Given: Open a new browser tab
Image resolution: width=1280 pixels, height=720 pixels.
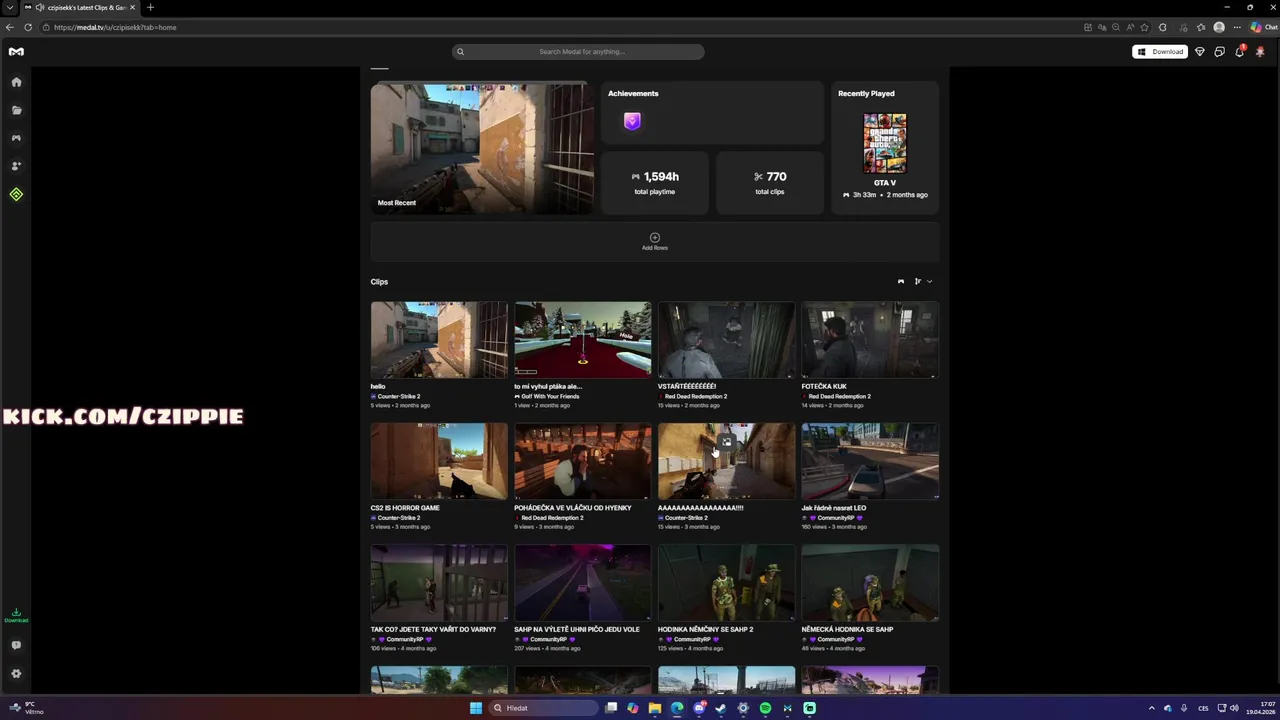Looking at the screenshot, I should click(x=150, y=7).
